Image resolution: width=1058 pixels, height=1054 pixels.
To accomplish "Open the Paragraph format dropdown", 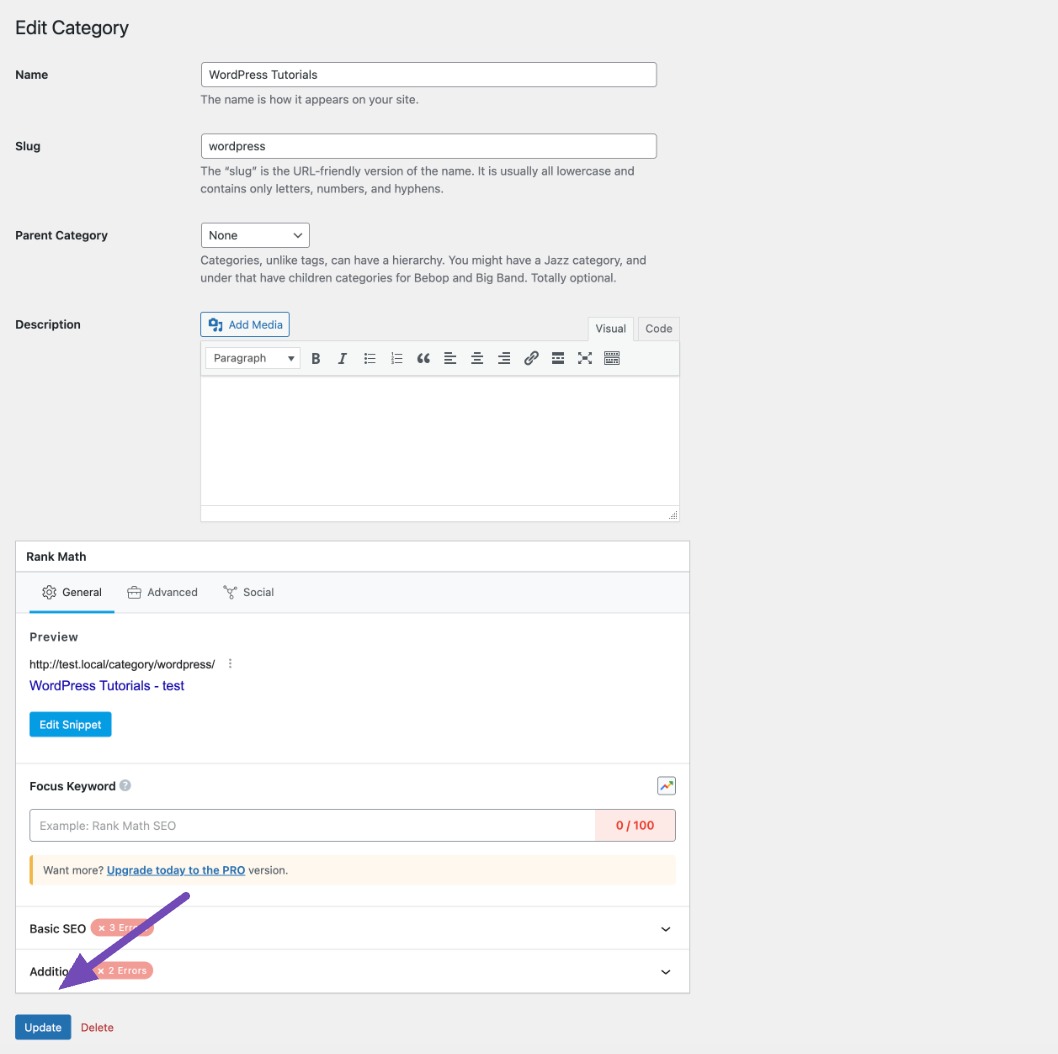I will pyautogui.click(x=252, y=358).
